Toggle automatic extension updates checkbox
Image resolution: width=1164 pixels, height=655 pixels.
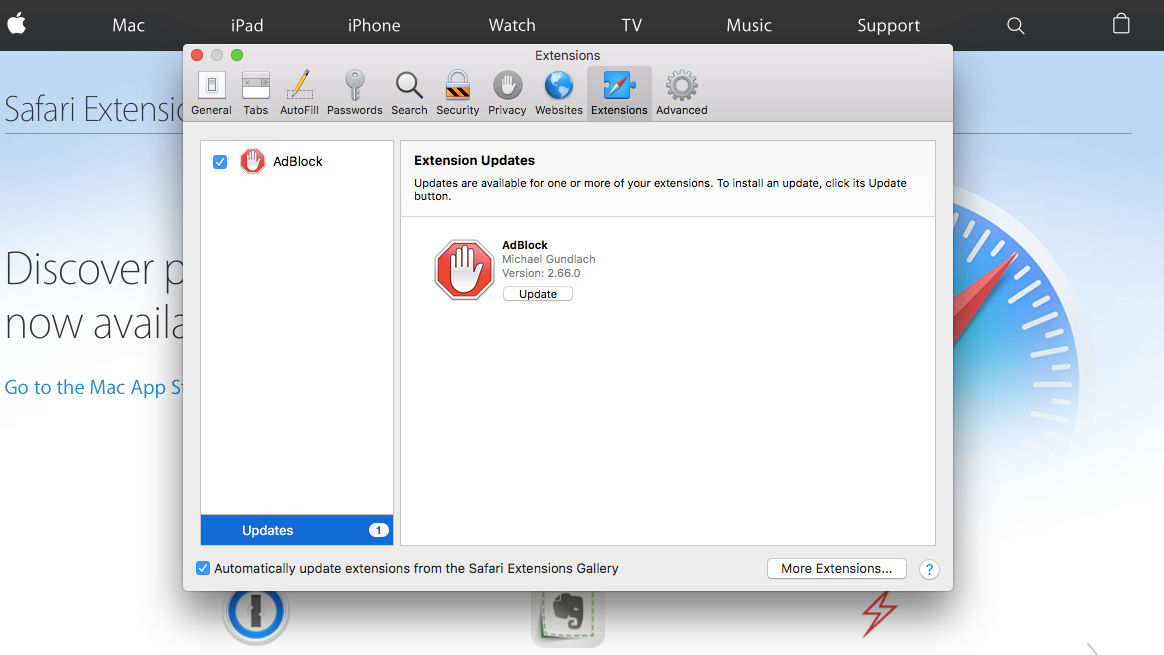click(203, 568)
